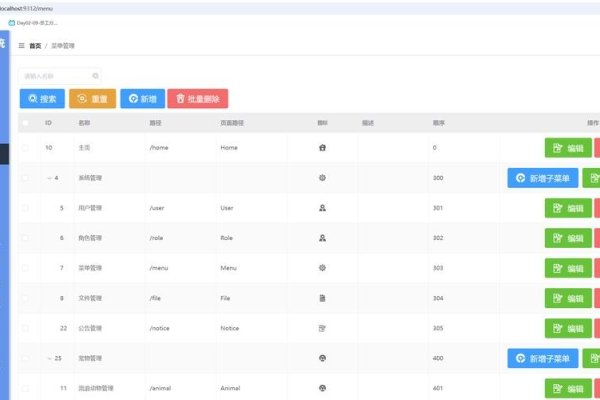
Task: Focus the 请输入名称 search input field
Action: pyautogui.click(x=55, y=76)
